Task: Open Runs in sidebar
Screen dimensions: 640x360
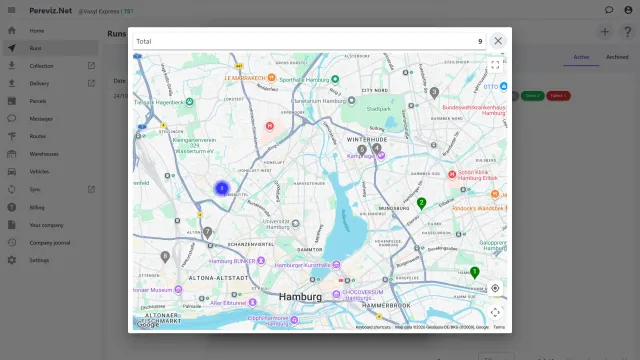Action: pos(51,48)
